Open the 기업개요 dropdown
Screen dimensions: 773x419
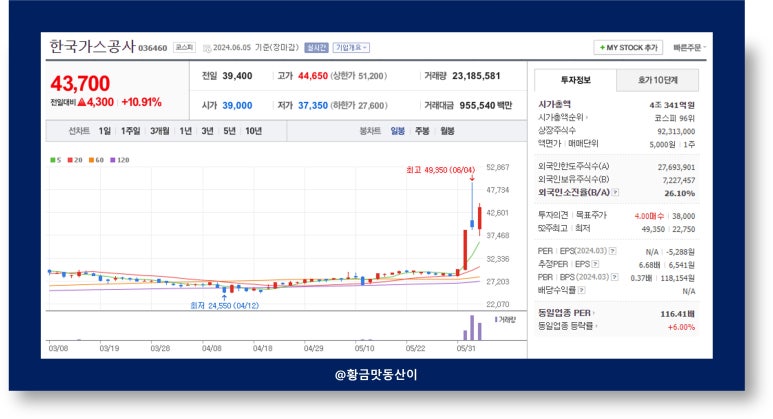[351, 47]
